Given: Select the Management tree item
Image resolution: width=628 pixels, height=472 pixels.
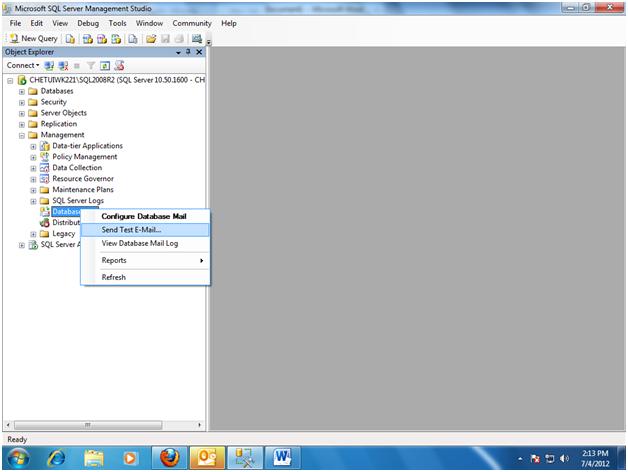Looking at the screenshot, I should pos(62,135).
